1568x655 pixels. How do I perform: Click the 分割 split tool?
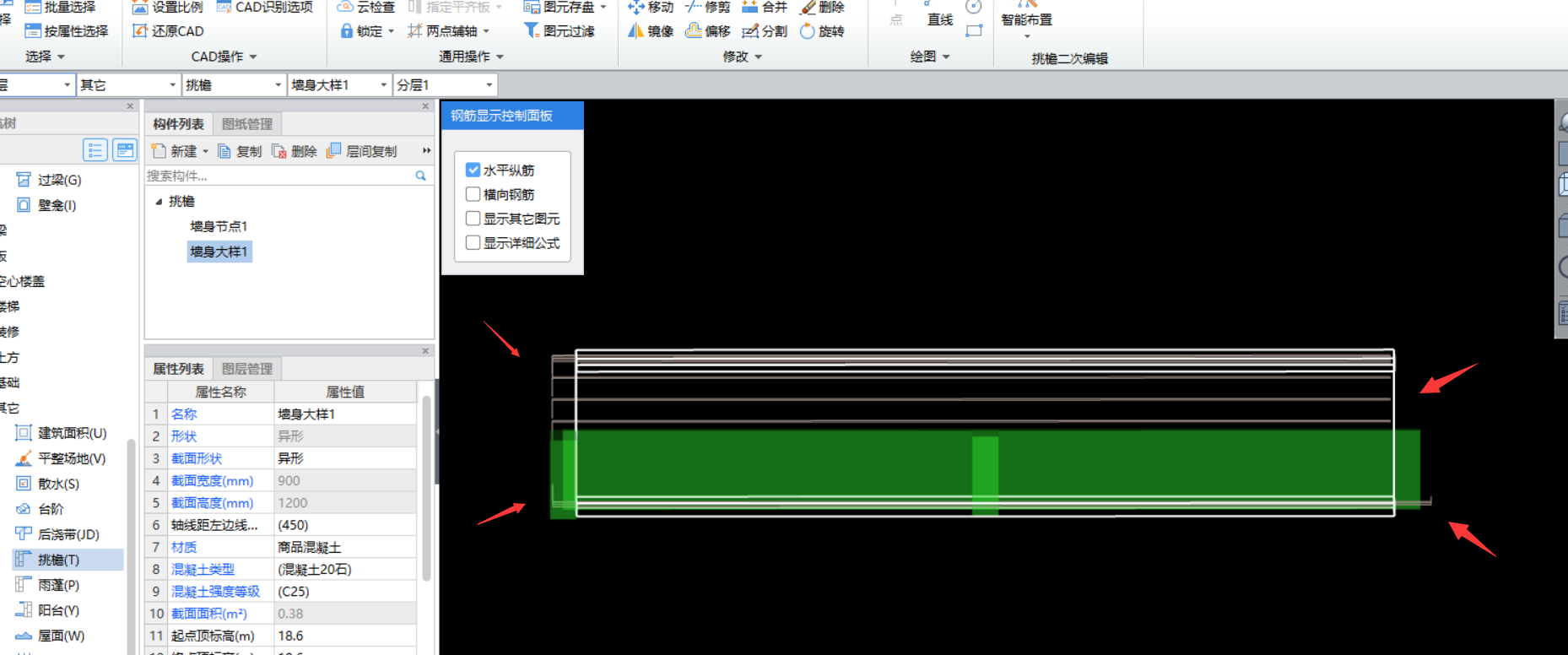(x=765, y=31)
